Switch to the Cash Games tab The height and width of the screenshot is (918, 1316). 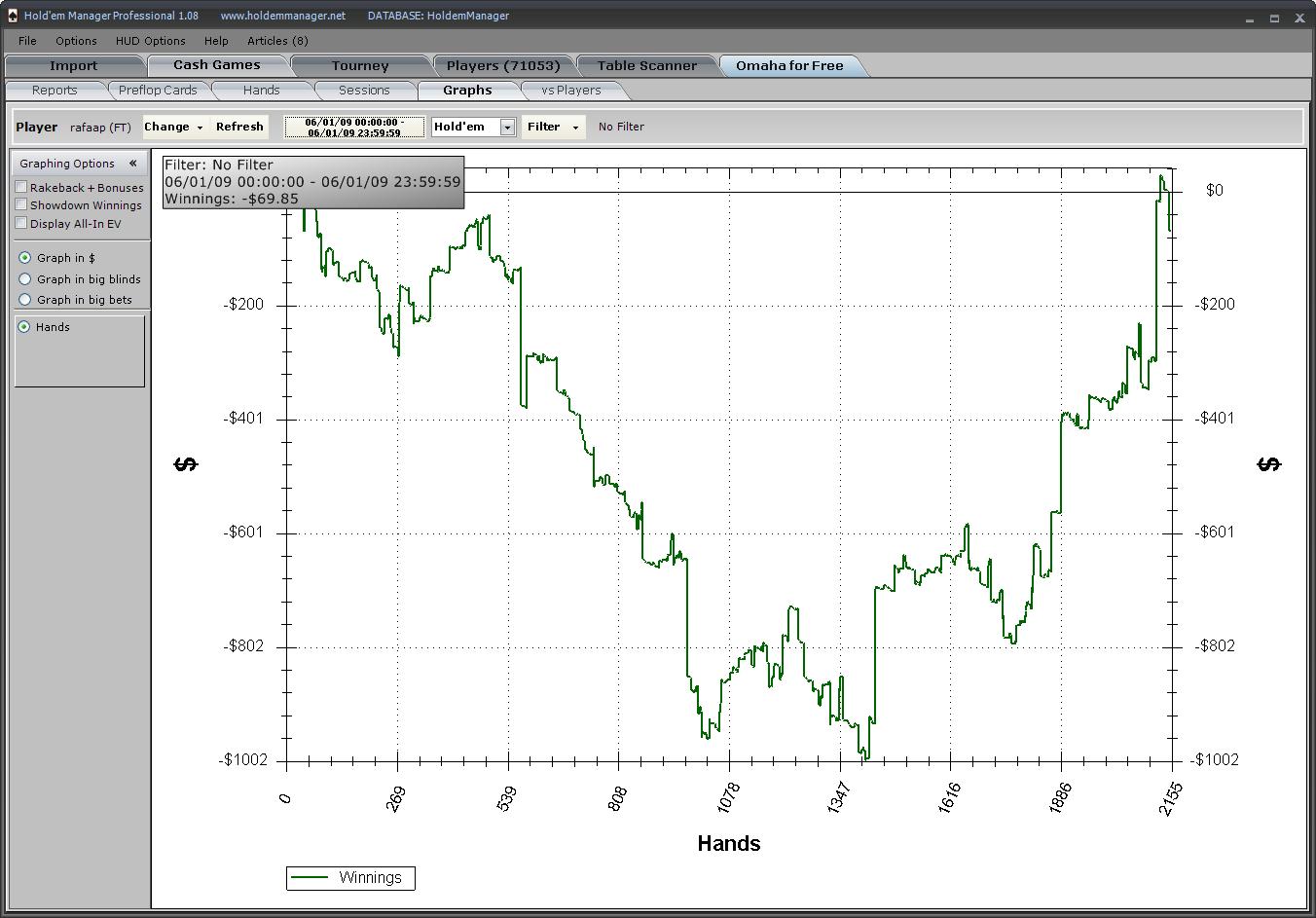click(217, 65)
